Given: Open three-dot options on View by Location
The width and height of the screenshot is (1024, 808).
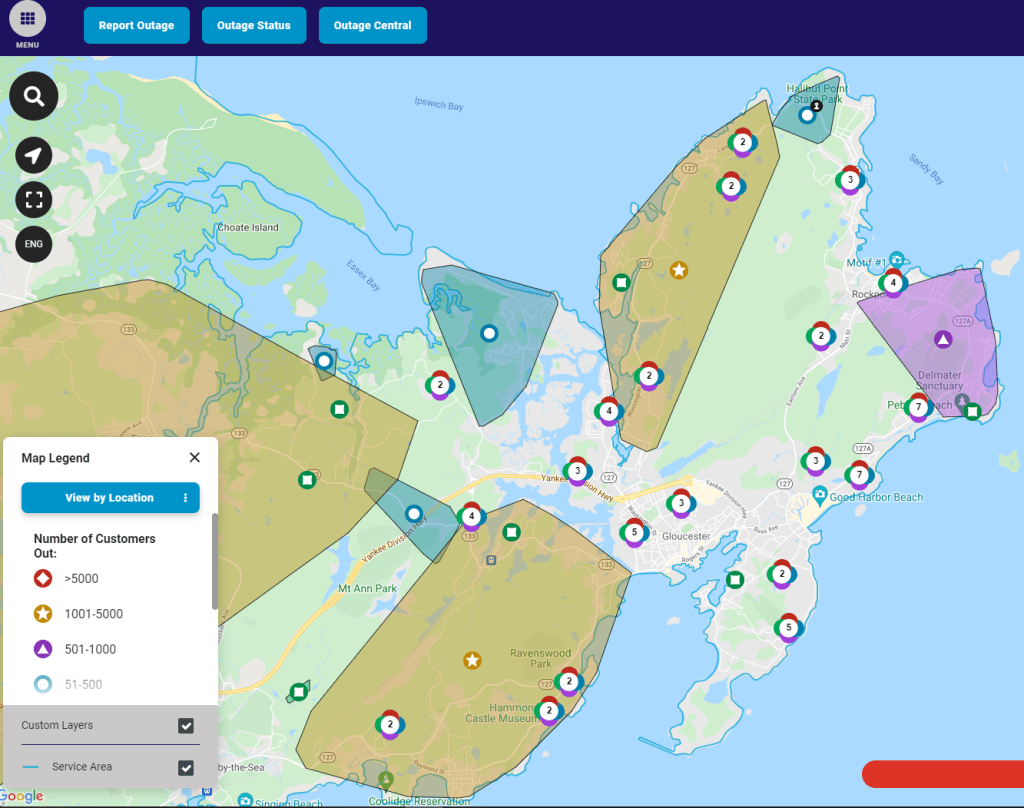Looking at the screenshot, I should coord(186,498).
